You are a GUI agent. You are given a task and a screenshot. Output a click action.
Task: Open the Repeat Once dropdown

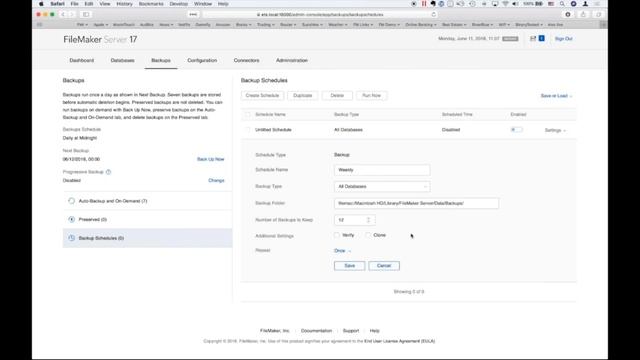(342, 251)
